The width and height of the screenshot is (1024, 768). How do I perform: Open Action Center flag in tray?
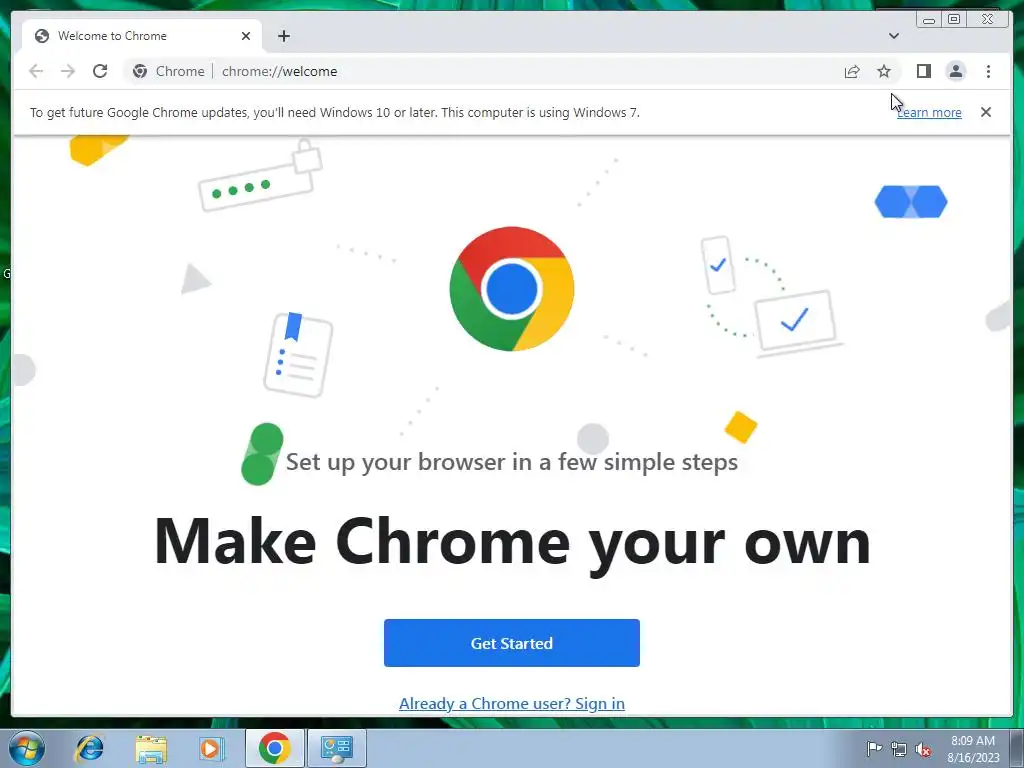(x=873, y=748)
